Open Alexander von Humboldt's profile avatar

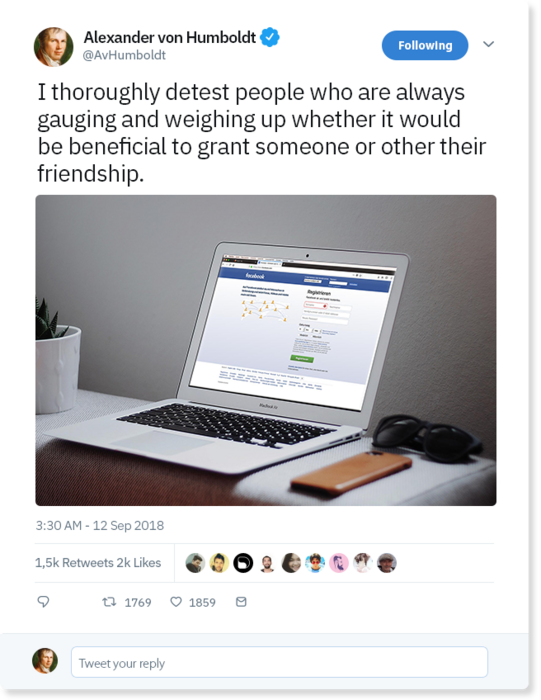[54, 46]
